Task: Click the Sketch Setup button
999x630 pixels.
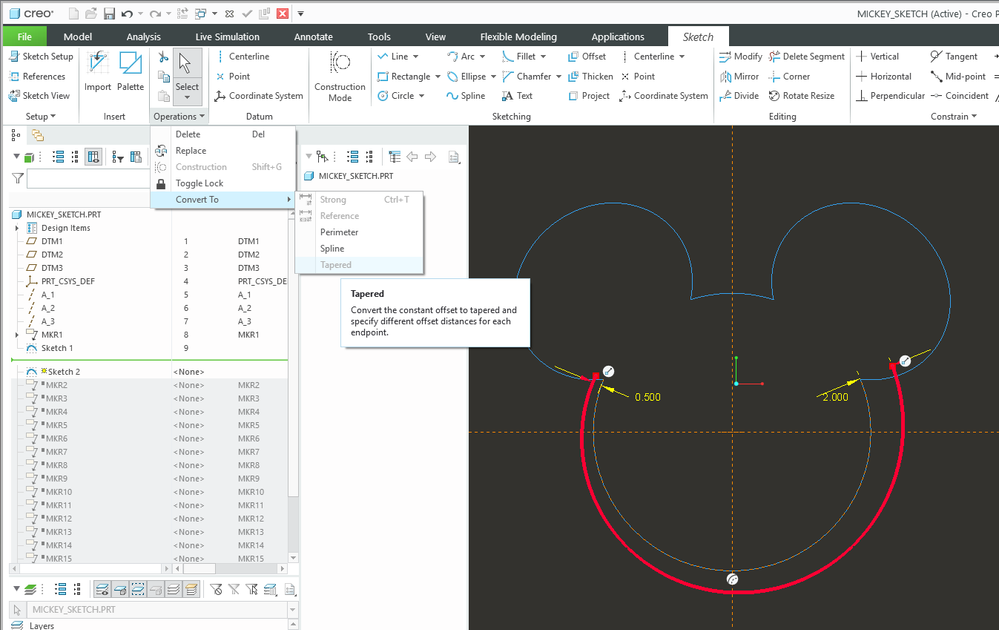Action: pos(41,57)
